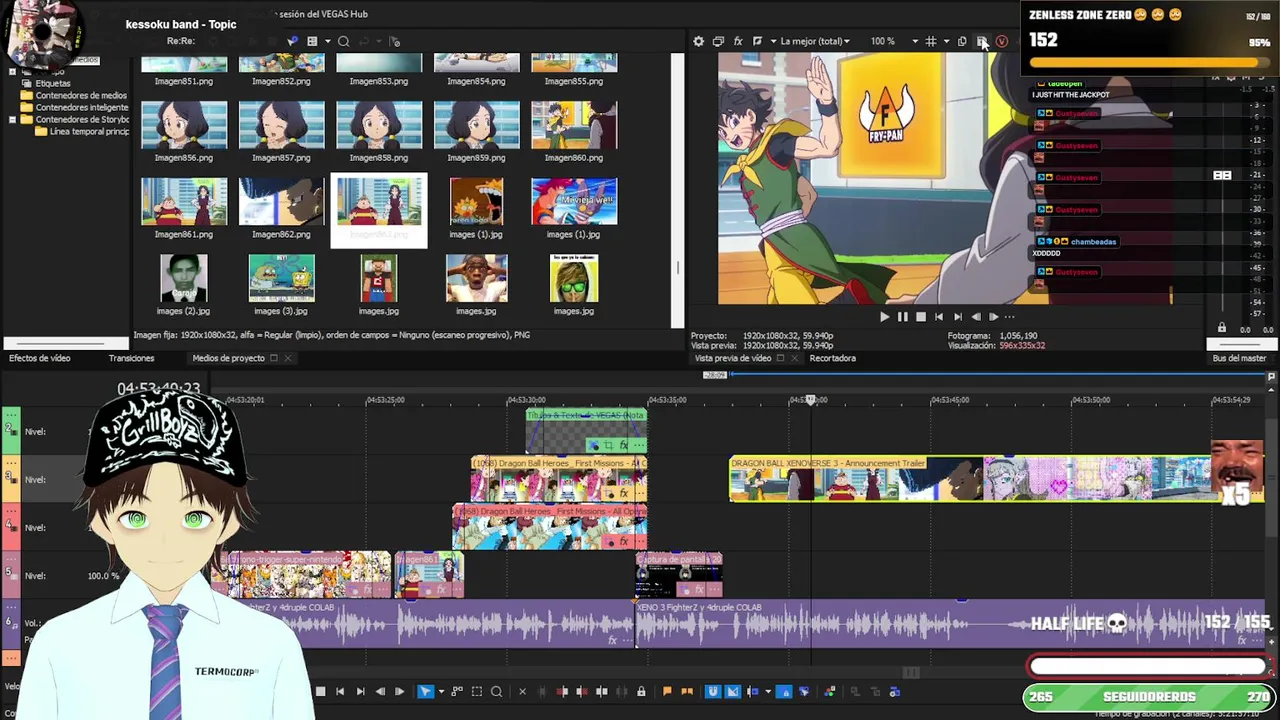Screen dimensions: 1280x720
Task: Play the video preview
Action: 884,317
